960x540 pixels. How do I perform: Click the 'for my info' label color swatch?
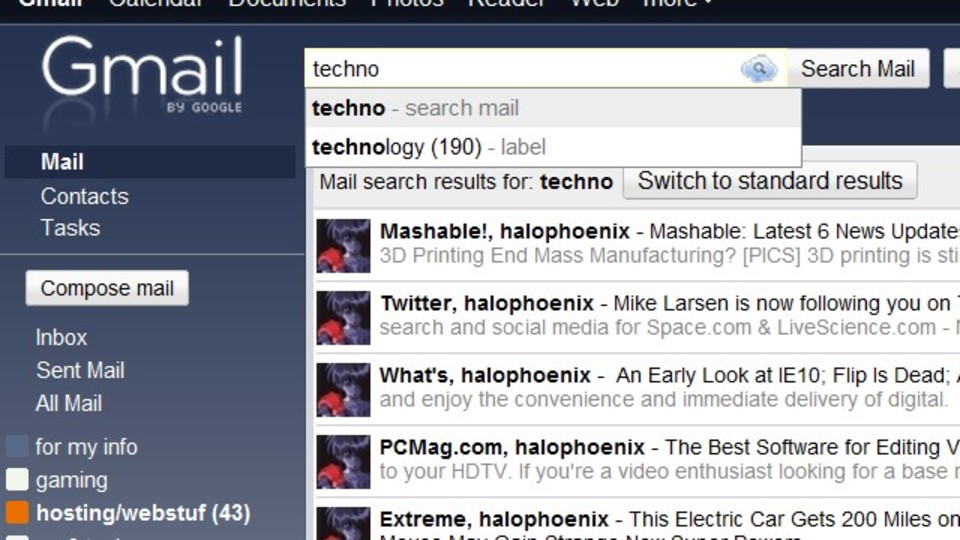(17, 446)
